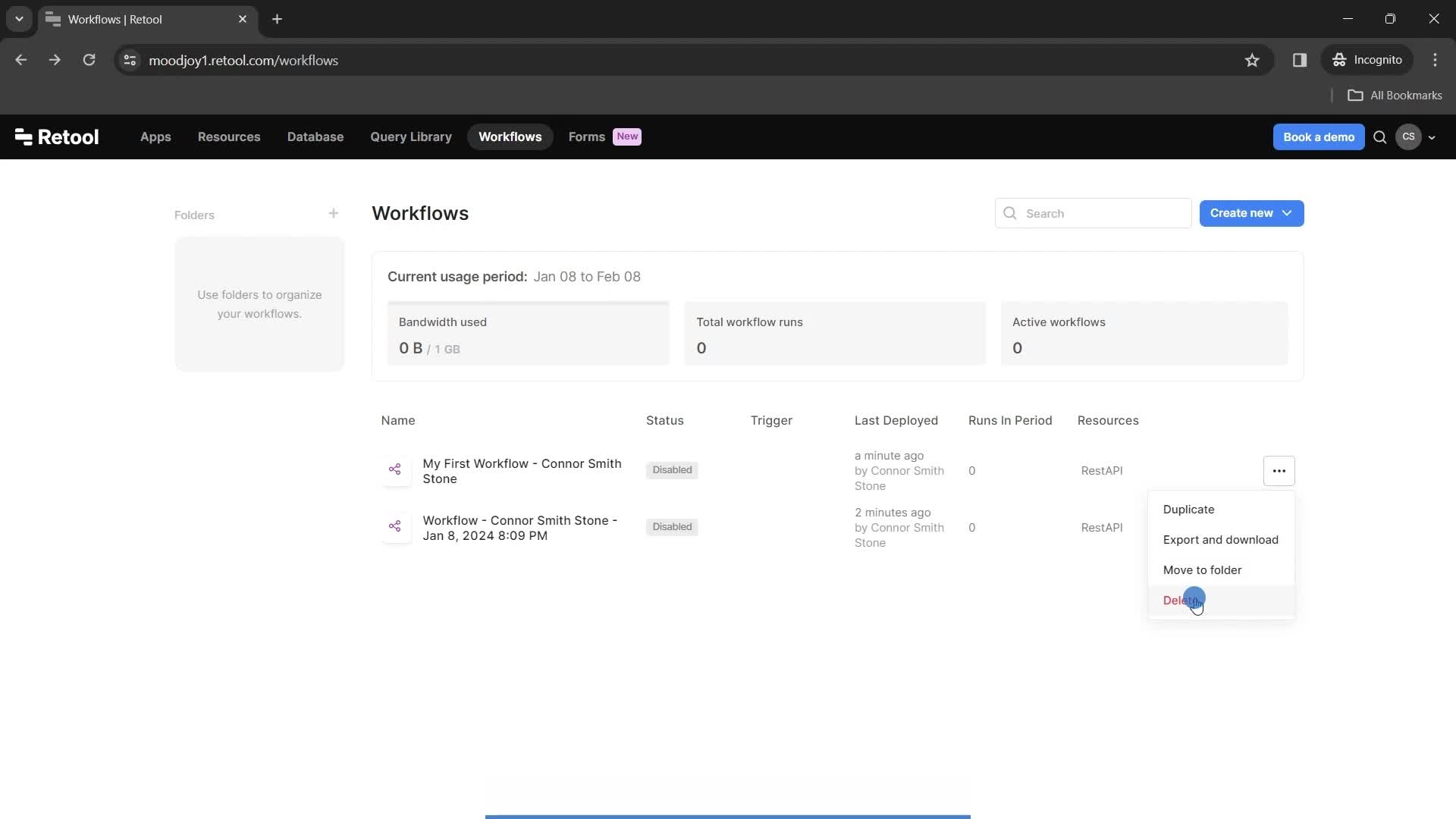Click workflow icon for Workflow Jan 8 row
This screenshot has width=1456, height=819.
pyautogui.click(x=395, y=527)
